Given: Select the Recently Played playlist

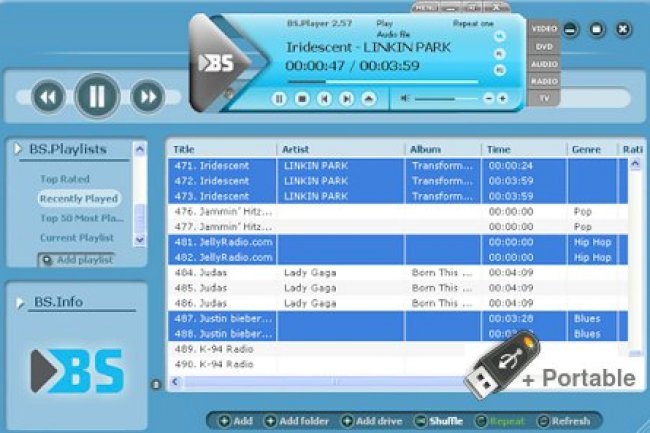Looking at the screenshot, I should pos(79,198).
